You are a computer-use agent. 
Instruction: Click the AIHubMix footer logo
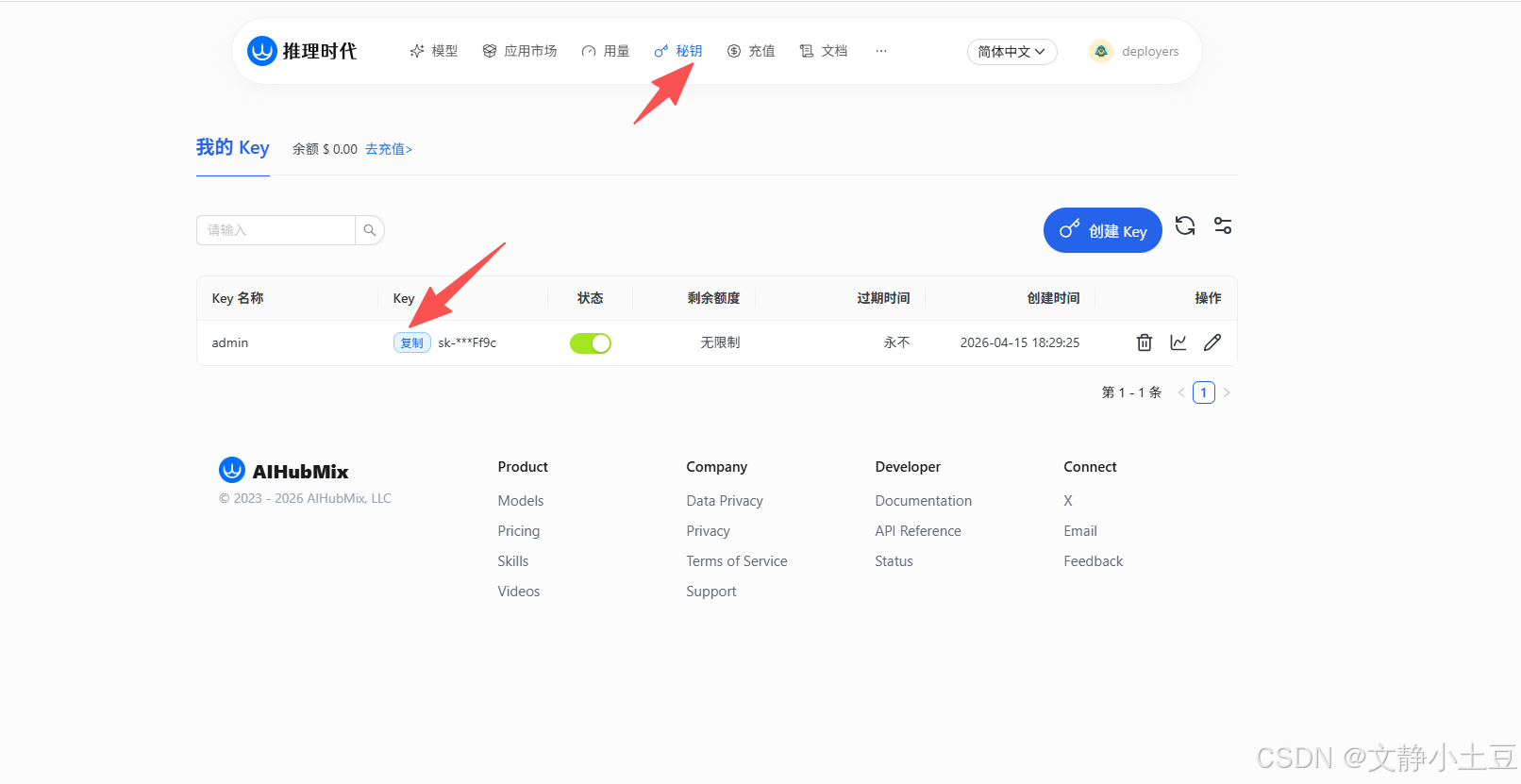284,471
